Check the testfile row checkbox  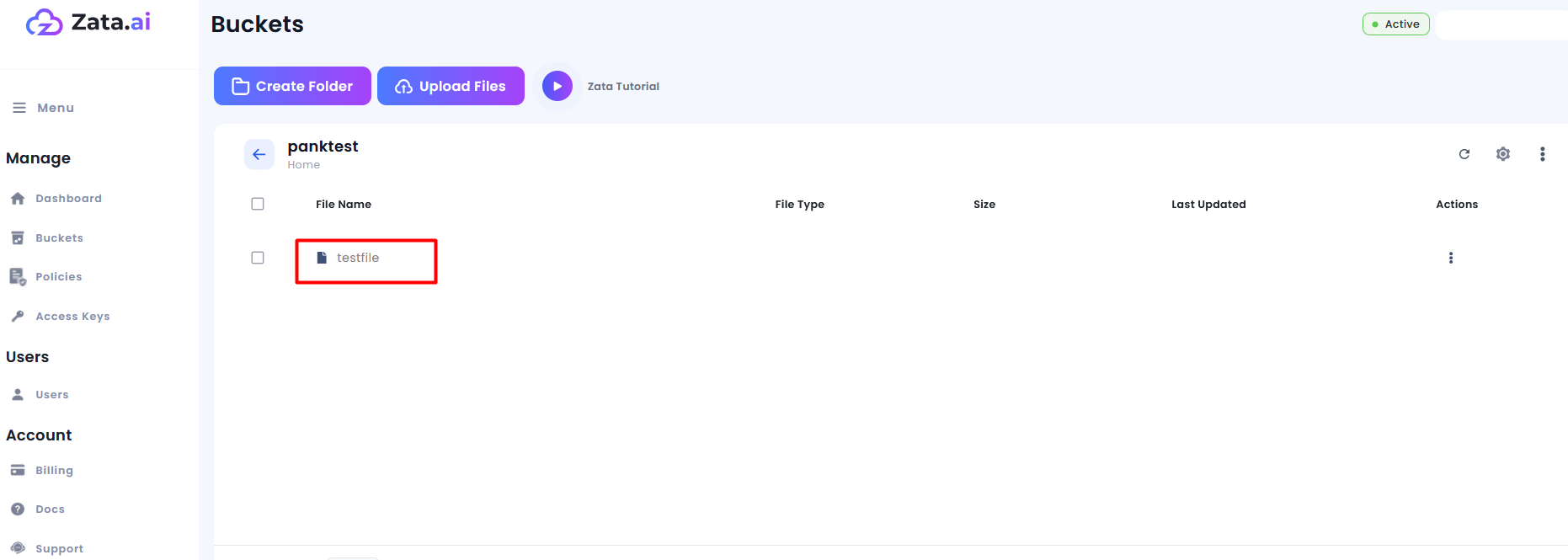click(258, 258)
